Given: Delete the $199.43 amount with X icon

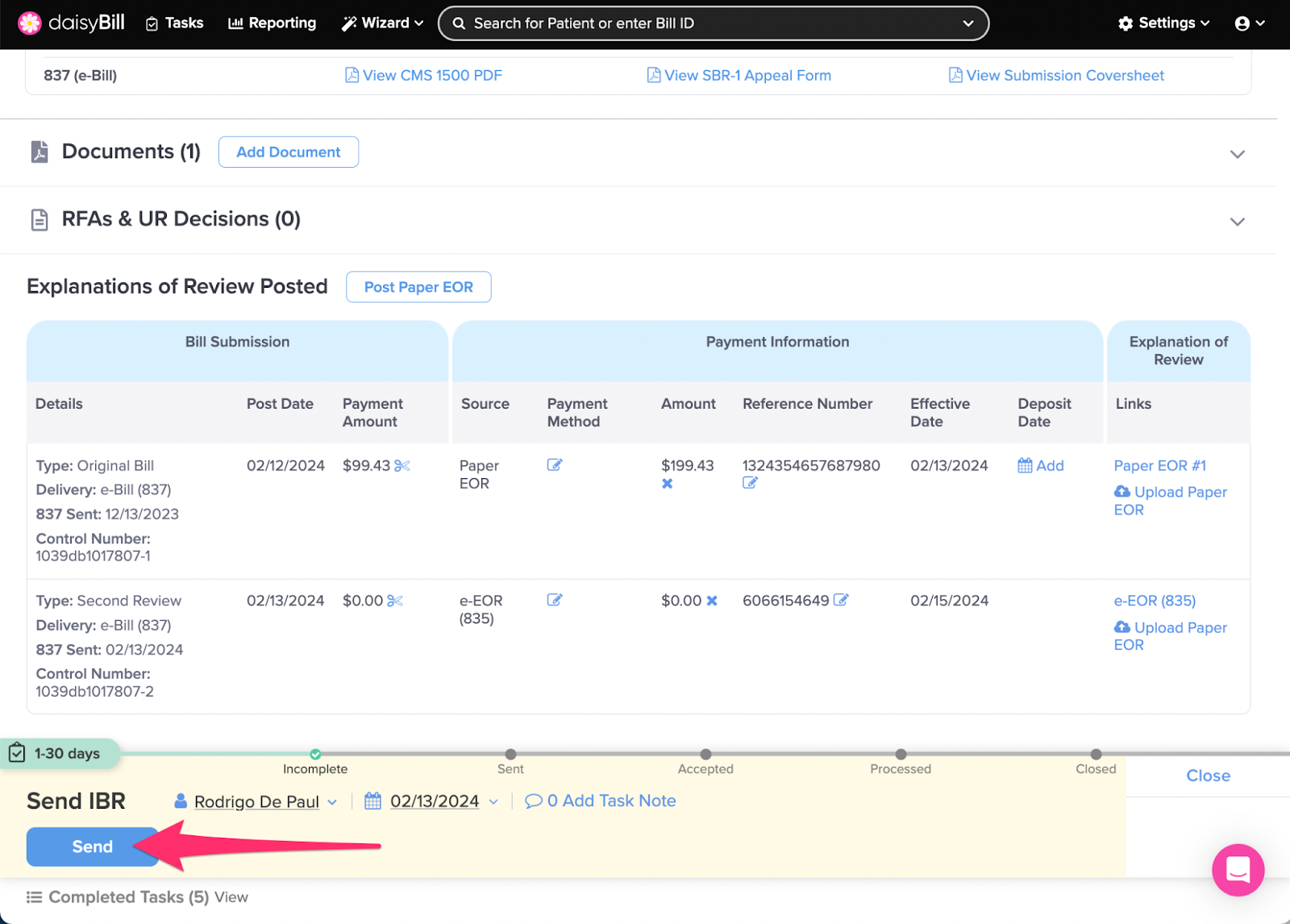Looking at the screenshot, I should click(667, 484).
